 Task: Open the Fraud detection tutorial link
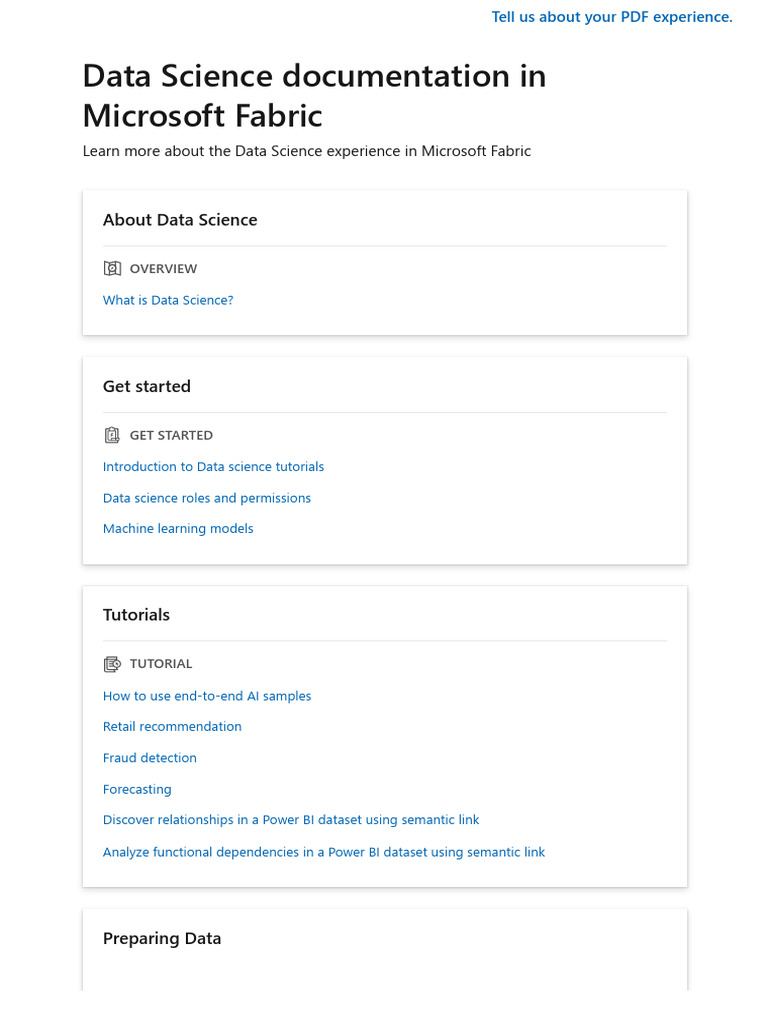pyautogui.click(x=150, y=758)
